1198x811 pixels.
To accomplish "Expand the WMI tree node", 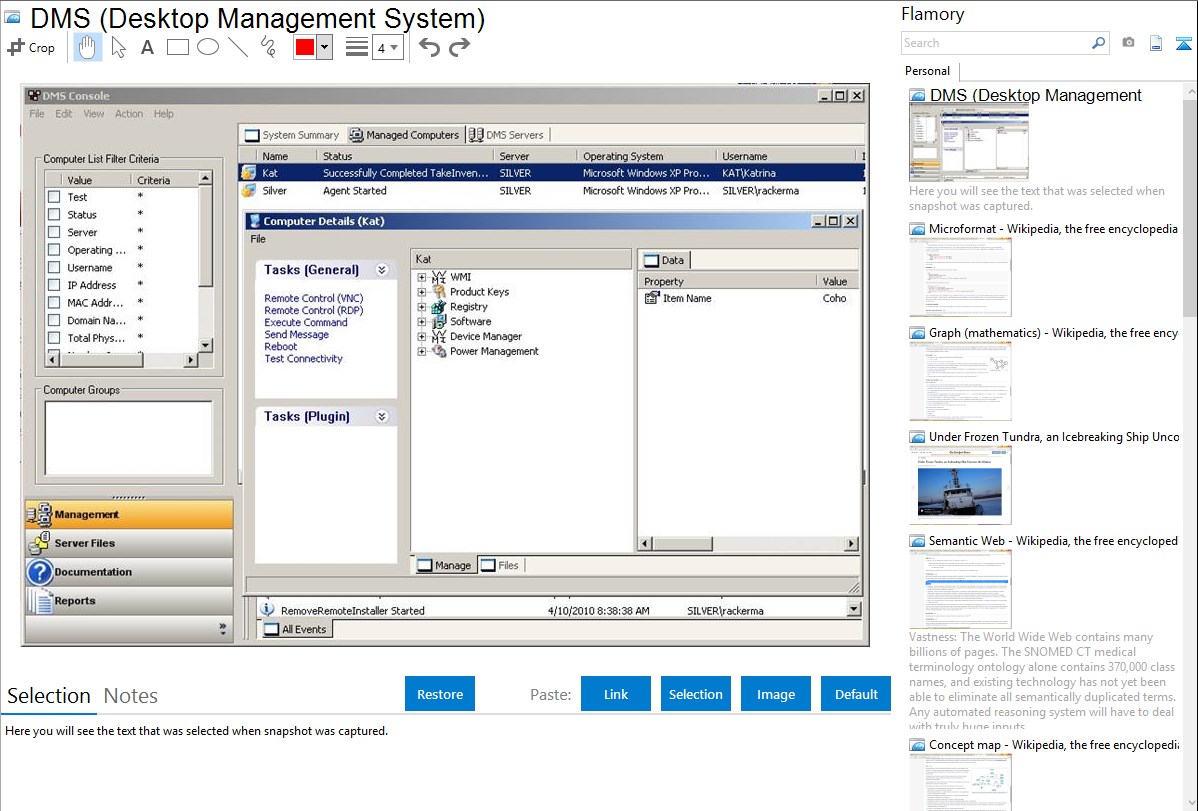I will pyautogui.click(x=422, y=277).
